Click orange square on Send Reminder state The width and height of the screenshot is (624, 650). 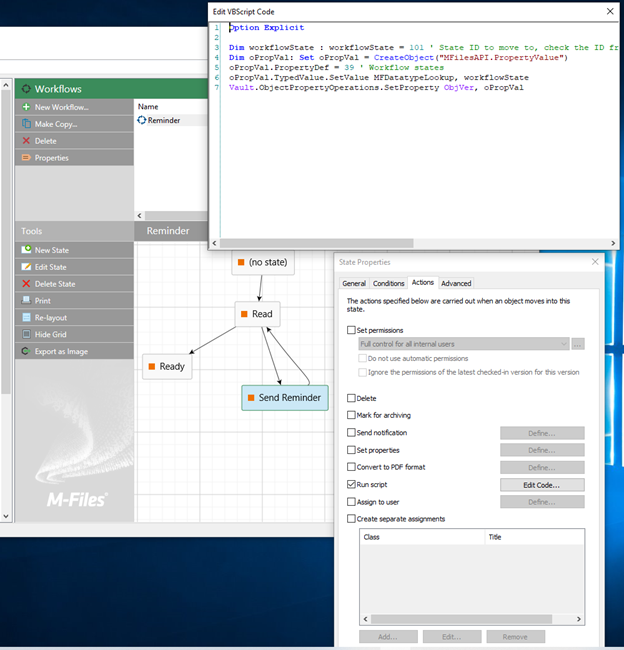click(251, 398)
